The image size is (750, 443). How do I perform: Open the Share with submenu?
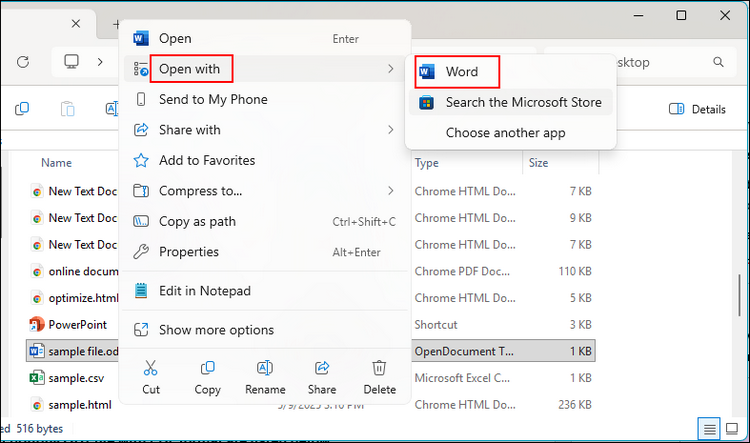(265, 130)
